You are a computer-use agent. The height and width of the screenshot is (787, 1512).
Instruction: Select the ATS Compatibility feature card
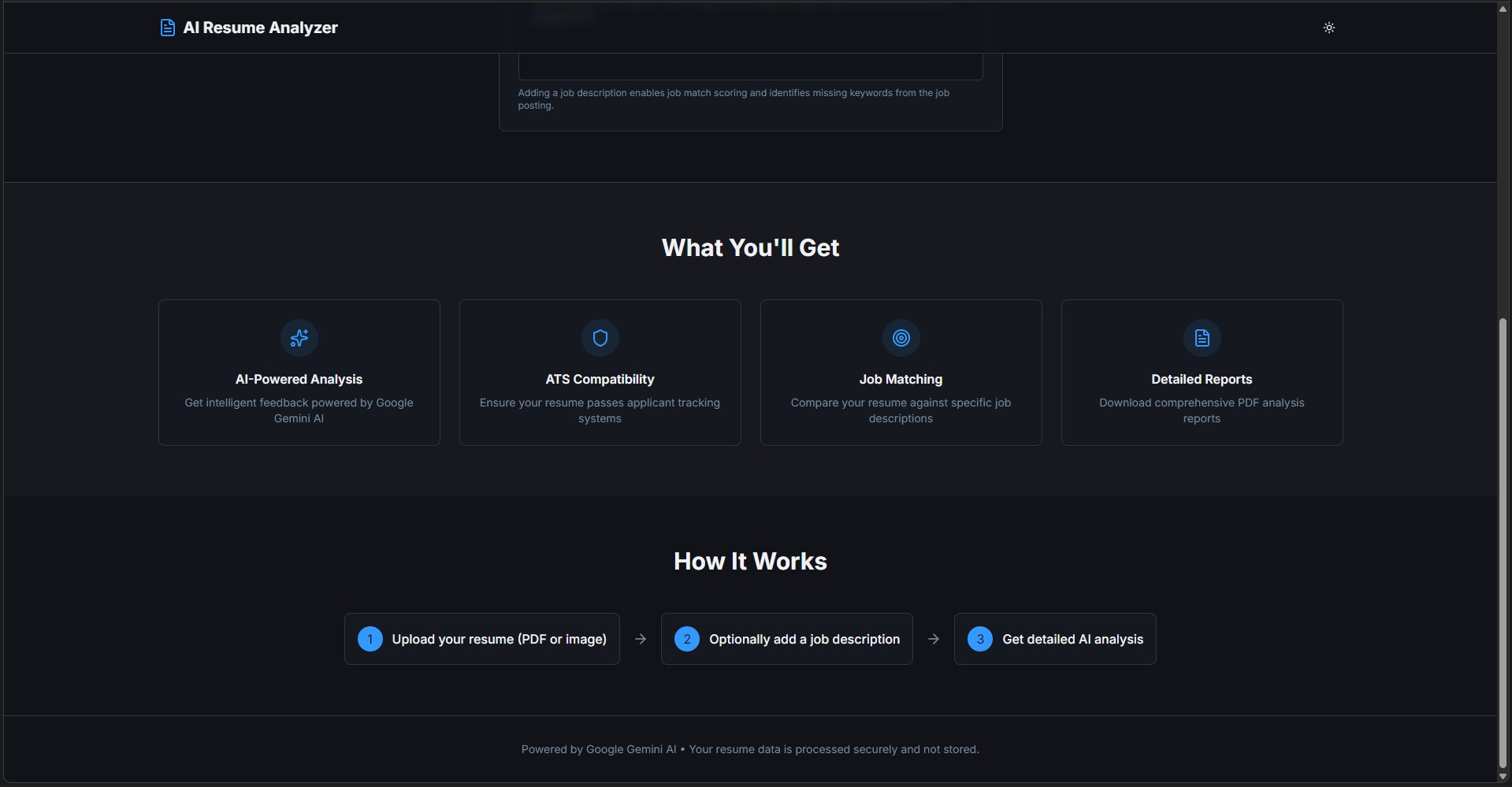(x=600, y=372)
